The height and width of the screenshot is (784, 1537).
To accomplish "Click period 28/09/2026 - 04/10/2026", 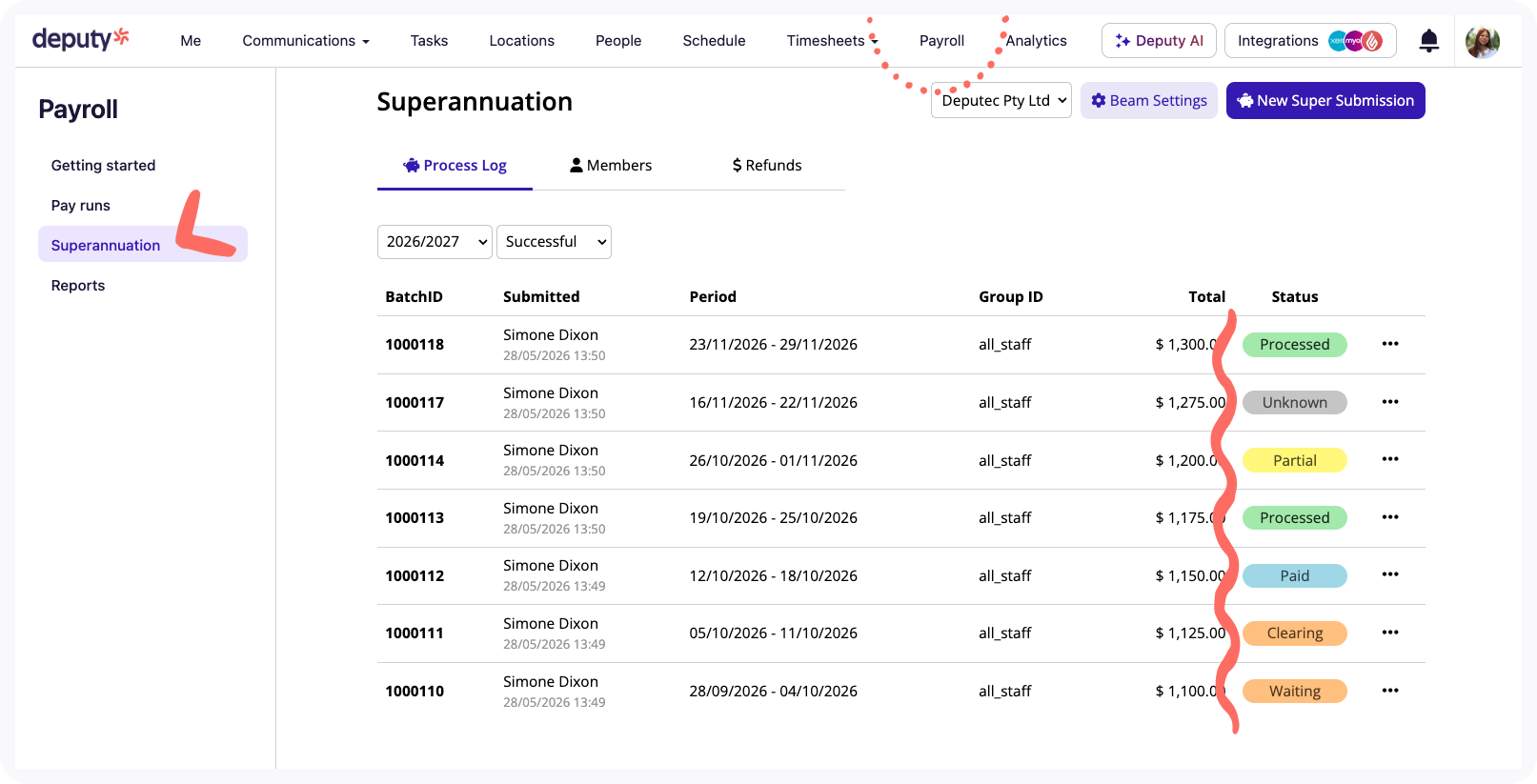I will (x=773, y=692).
